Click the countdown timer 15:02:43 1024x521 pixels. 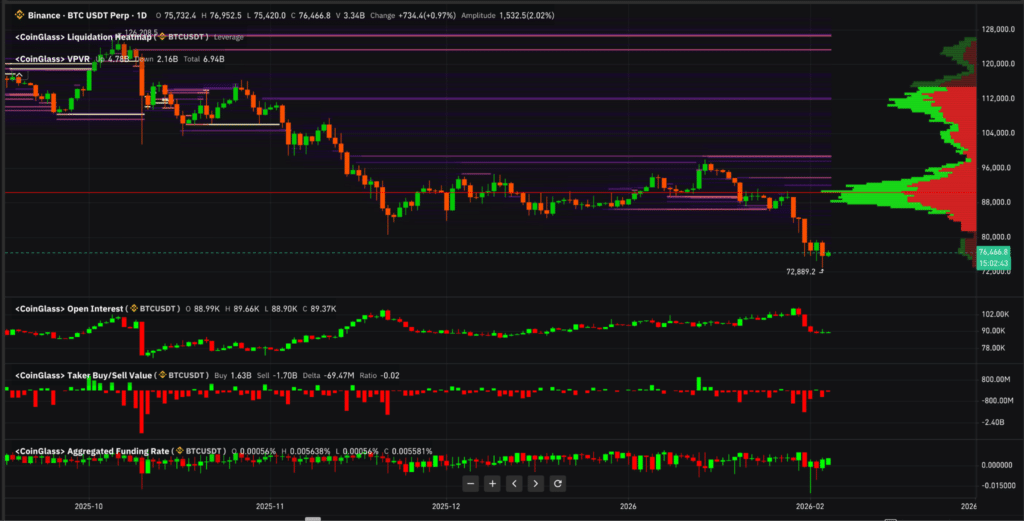tap(993, 263)
